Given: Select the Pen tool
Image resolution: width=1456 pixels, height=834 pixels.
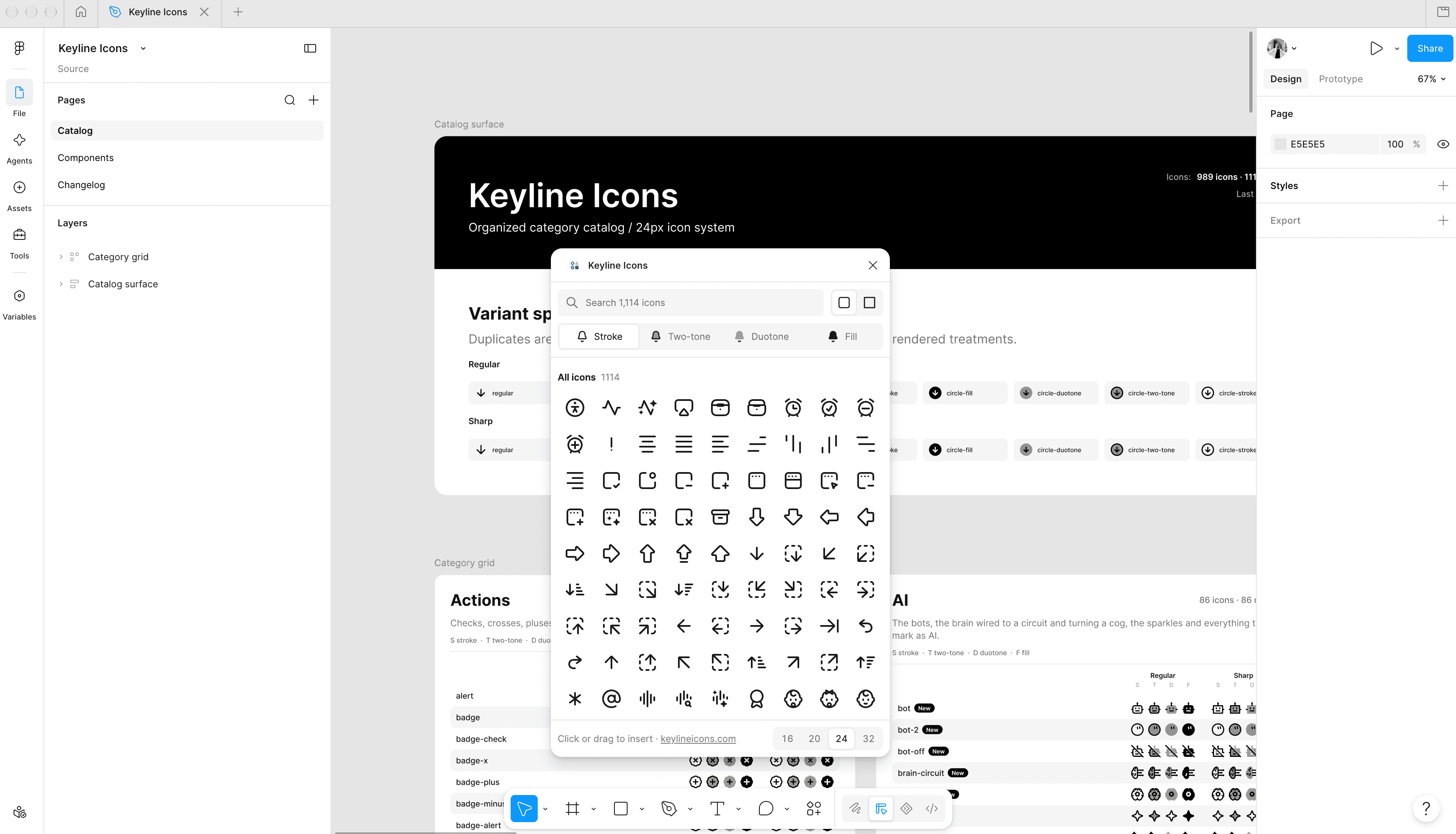Looking at the screenshot, I should coord(668,808).
